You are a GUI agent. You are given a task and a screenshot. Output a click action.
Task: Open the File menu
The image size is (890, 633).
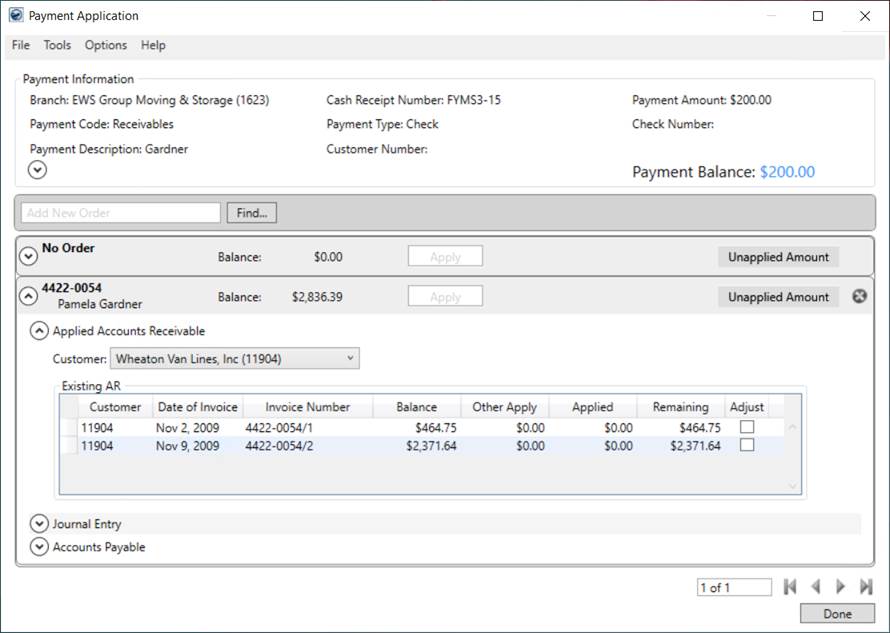tap(21, 45)
